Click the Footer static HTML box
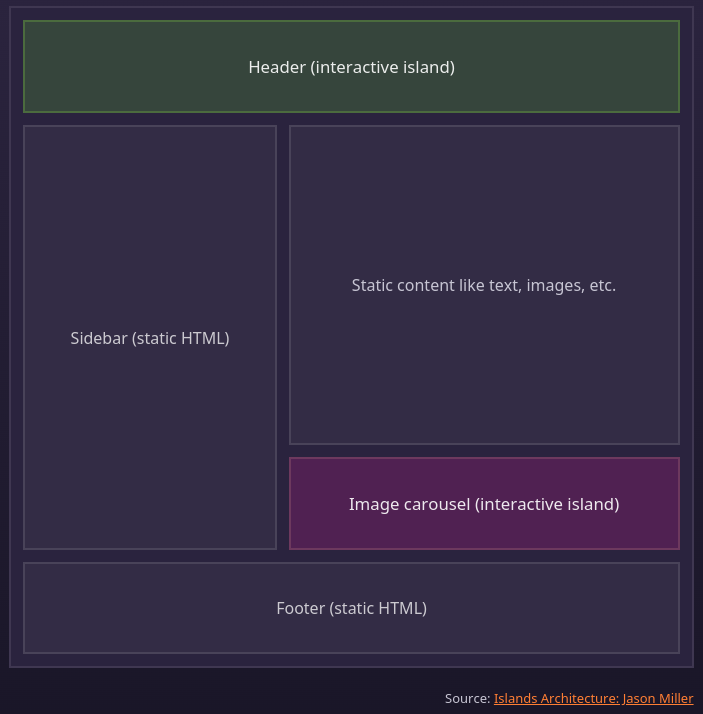Viewport: 703px width, 714px height. pos(352,608)
